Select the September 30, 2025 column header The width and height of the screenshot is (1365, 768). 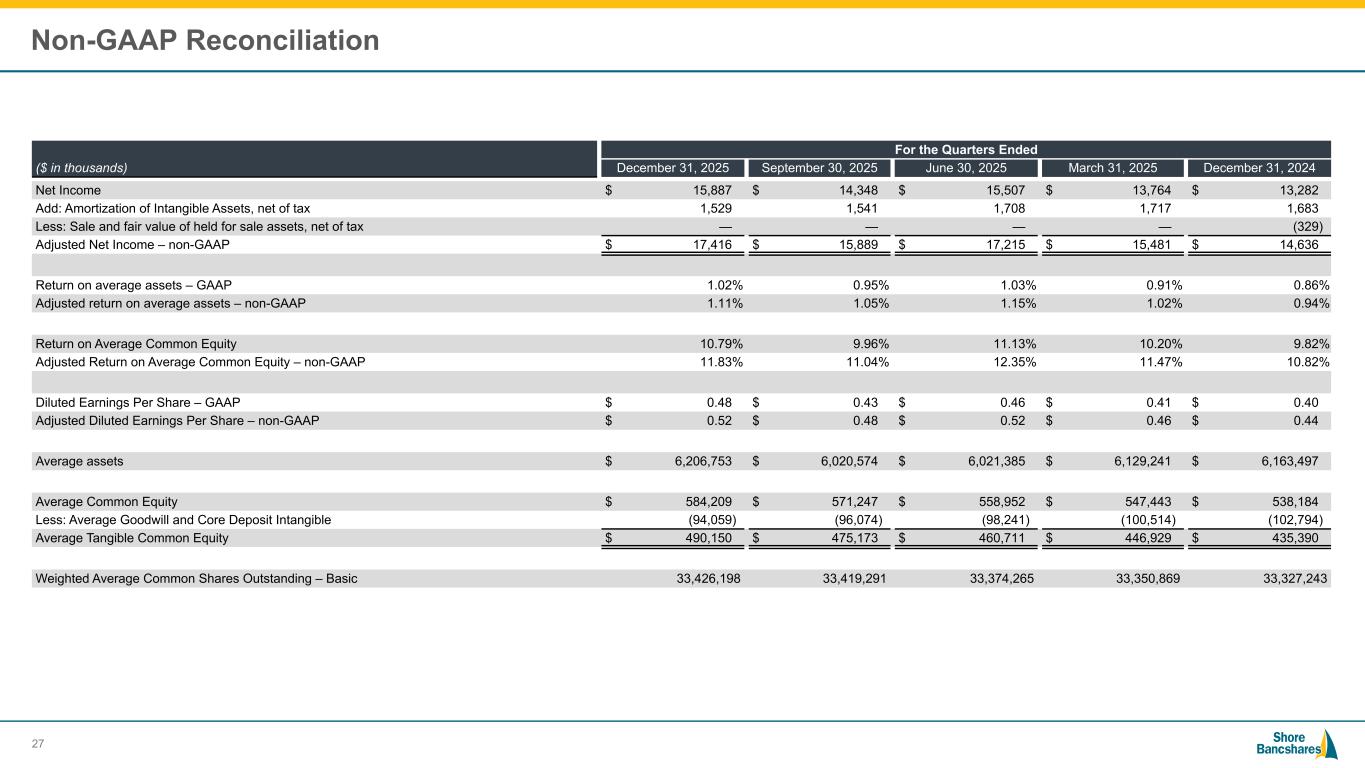(x=818, y=168)
